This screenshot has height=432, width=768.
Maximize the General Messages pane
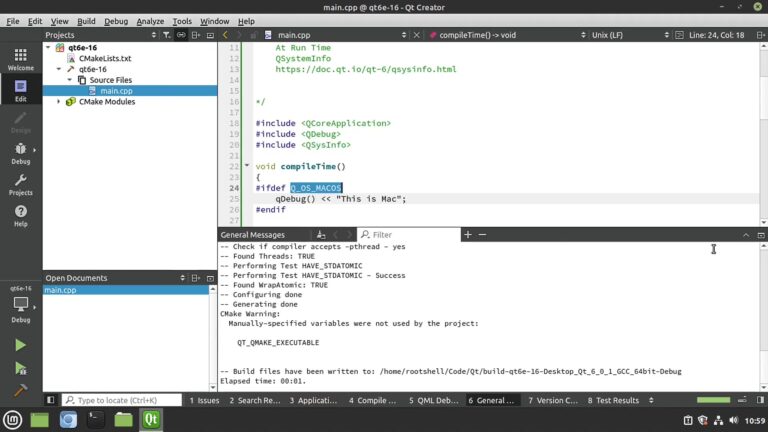761,235
